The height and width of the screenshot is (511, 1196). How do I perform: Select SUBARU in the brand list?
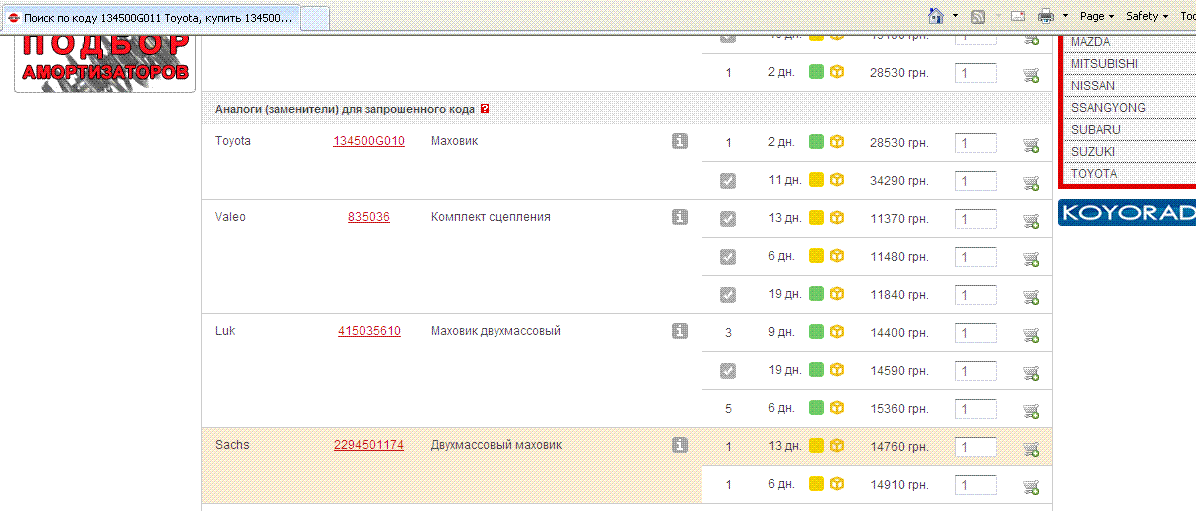[1096, 130]
